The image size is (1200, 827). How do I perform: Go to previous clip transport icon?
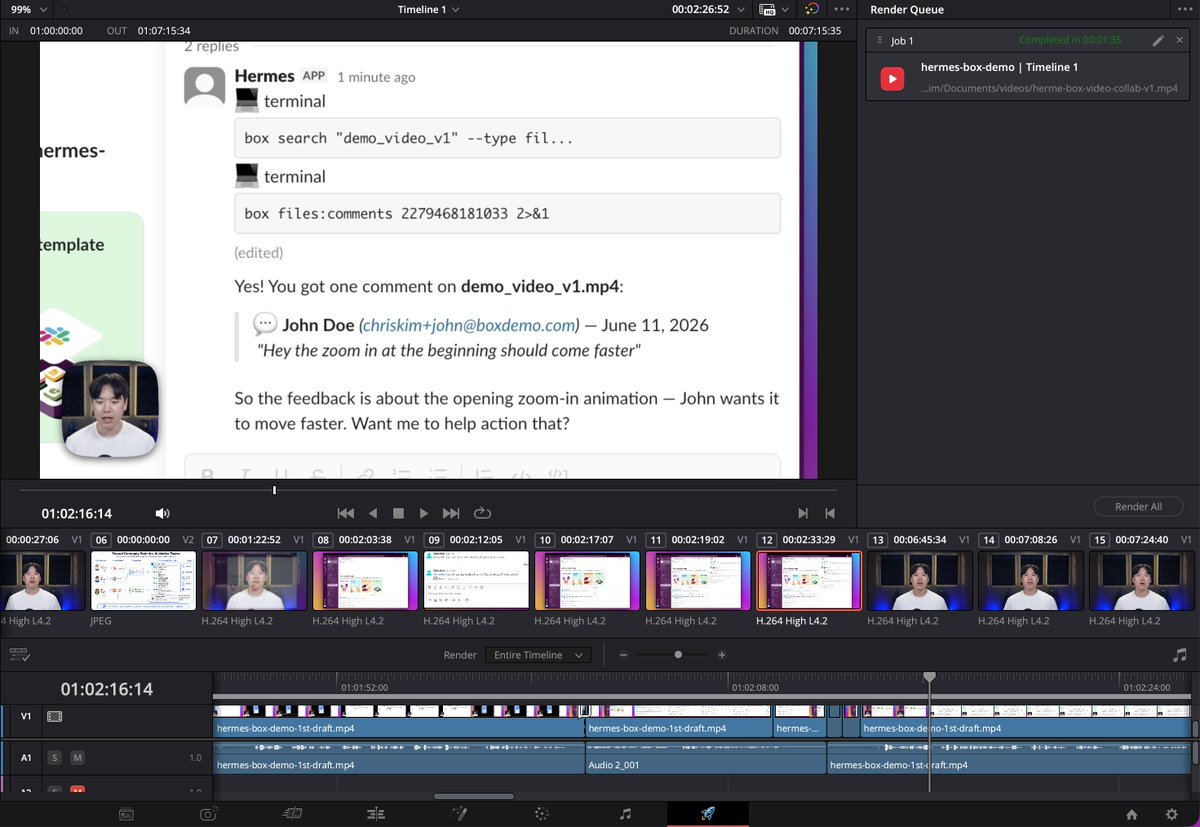[829, 513]
